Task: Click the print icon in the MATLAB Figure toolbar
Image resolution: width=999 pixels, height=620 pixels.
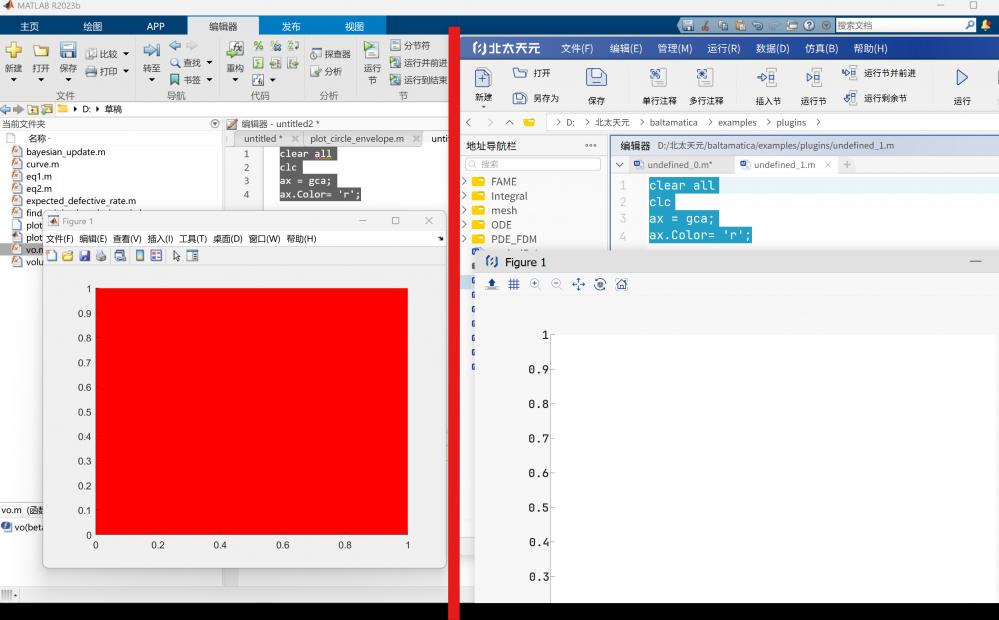Action: tap(101, 256)
